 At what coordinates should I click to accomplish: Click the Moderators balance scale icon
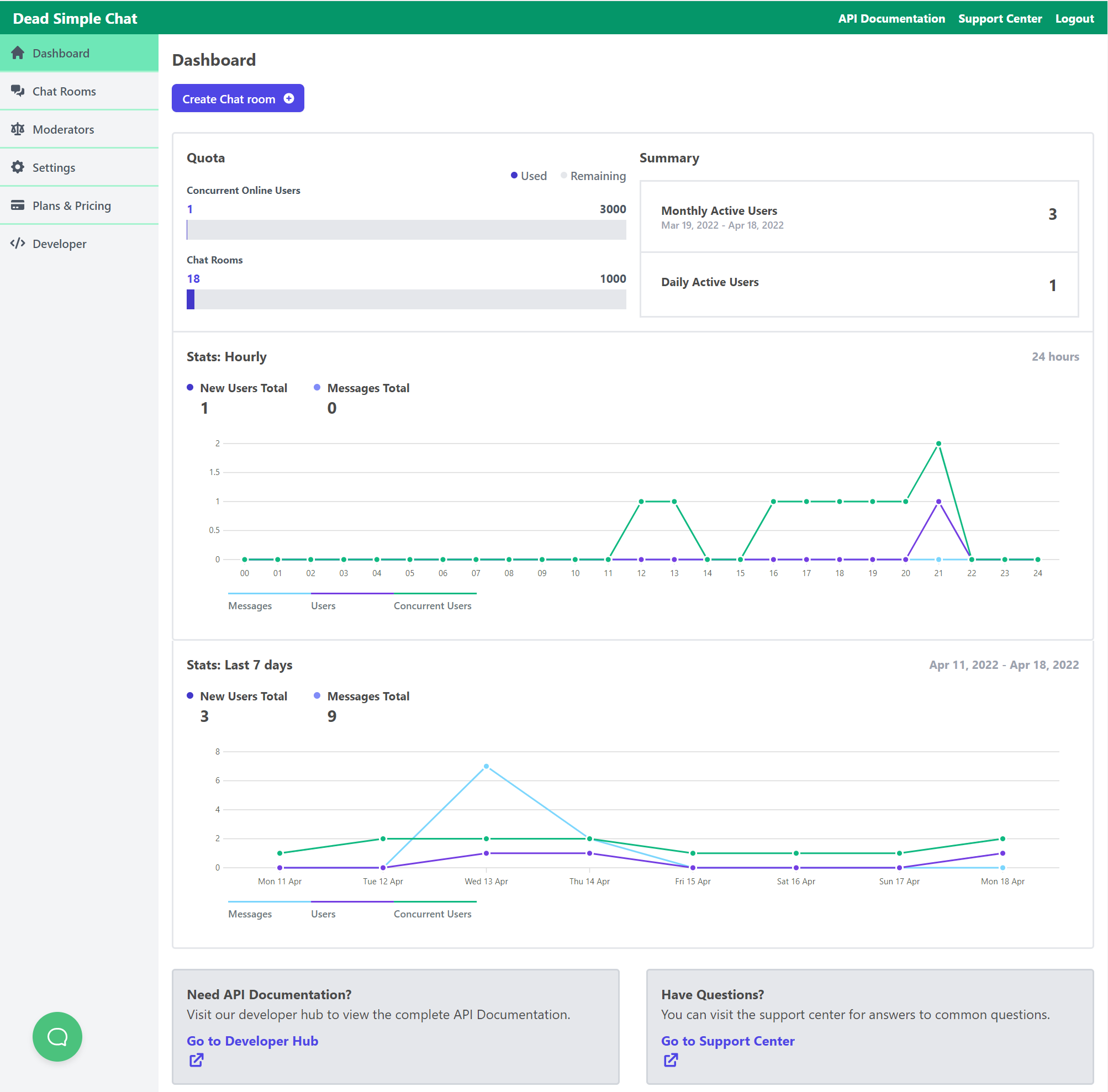(18, 129)
